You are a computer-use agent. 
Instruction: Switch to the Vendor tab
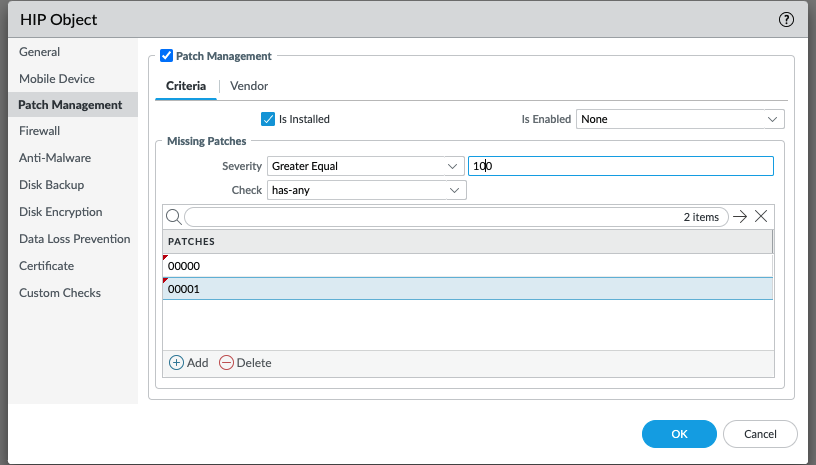pos(249,86)
